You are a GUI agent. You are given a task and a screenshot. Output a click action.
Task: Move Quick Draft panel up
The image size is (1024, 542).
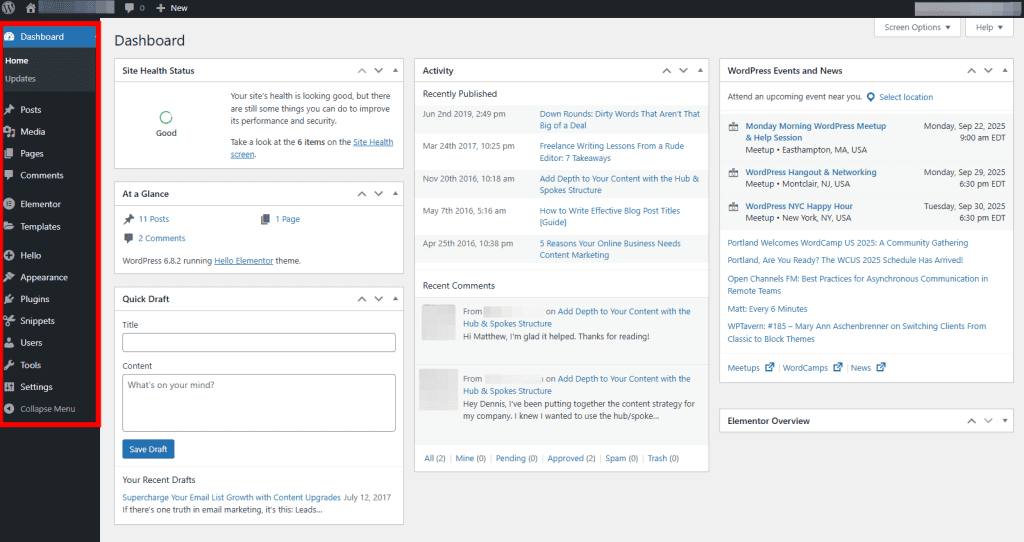[362, 299]
